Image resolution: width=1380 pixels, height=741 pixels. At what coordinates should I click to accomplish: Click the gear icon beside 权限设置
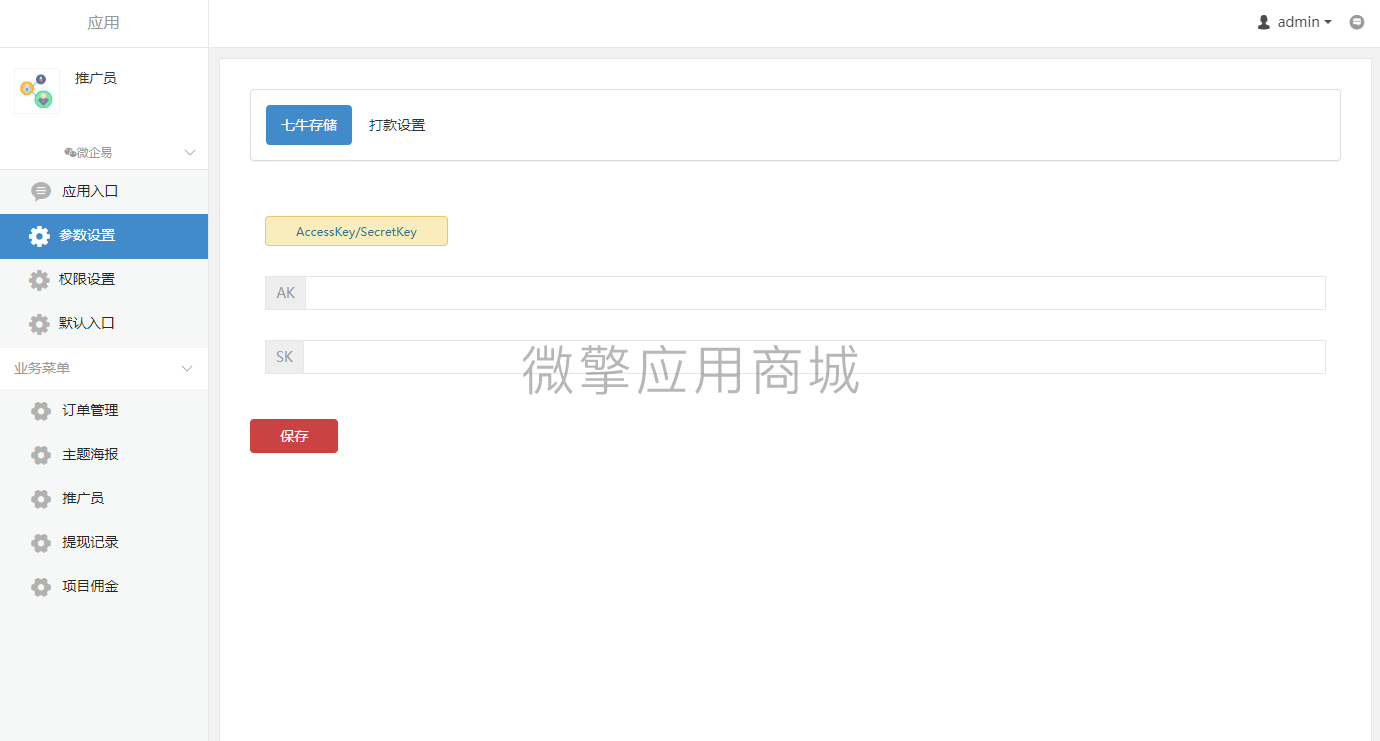[39, 280]
